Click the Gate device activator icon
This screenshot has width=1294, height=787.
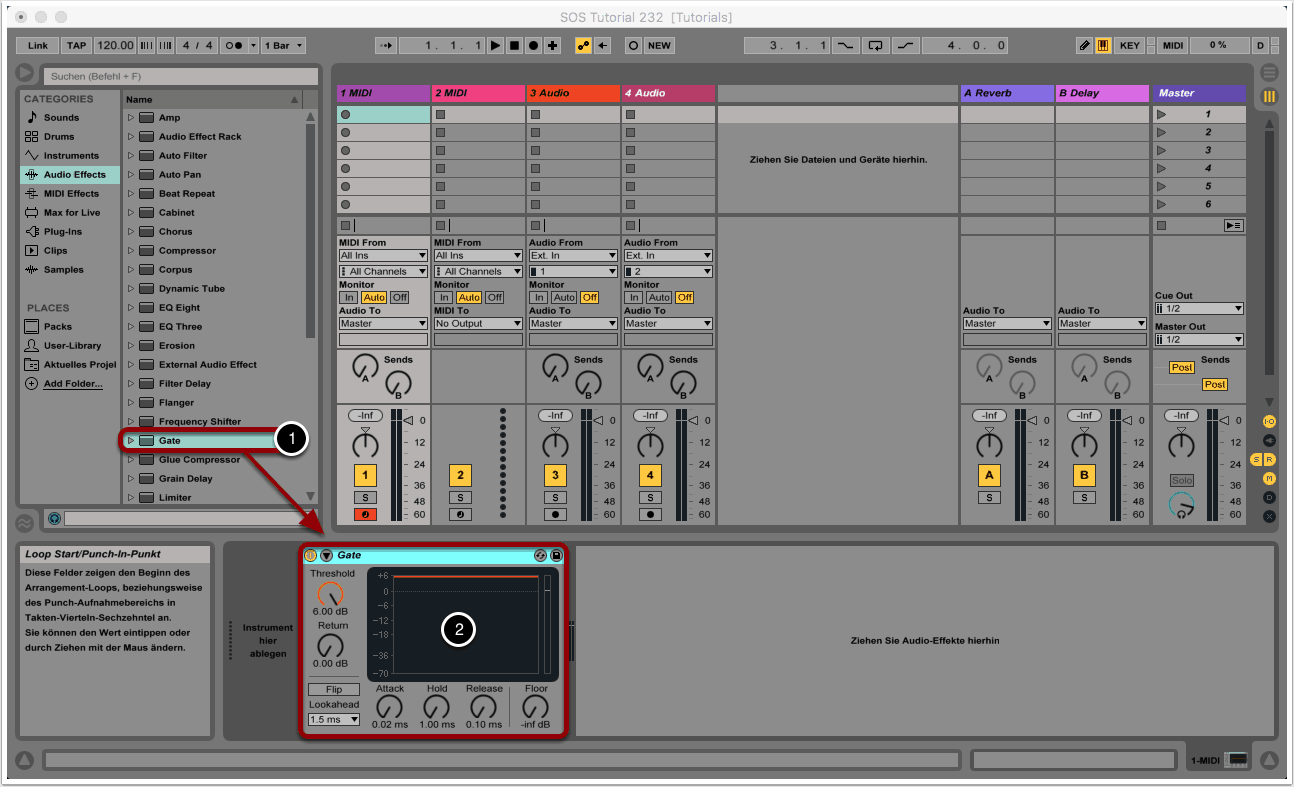tap(310, 555)
